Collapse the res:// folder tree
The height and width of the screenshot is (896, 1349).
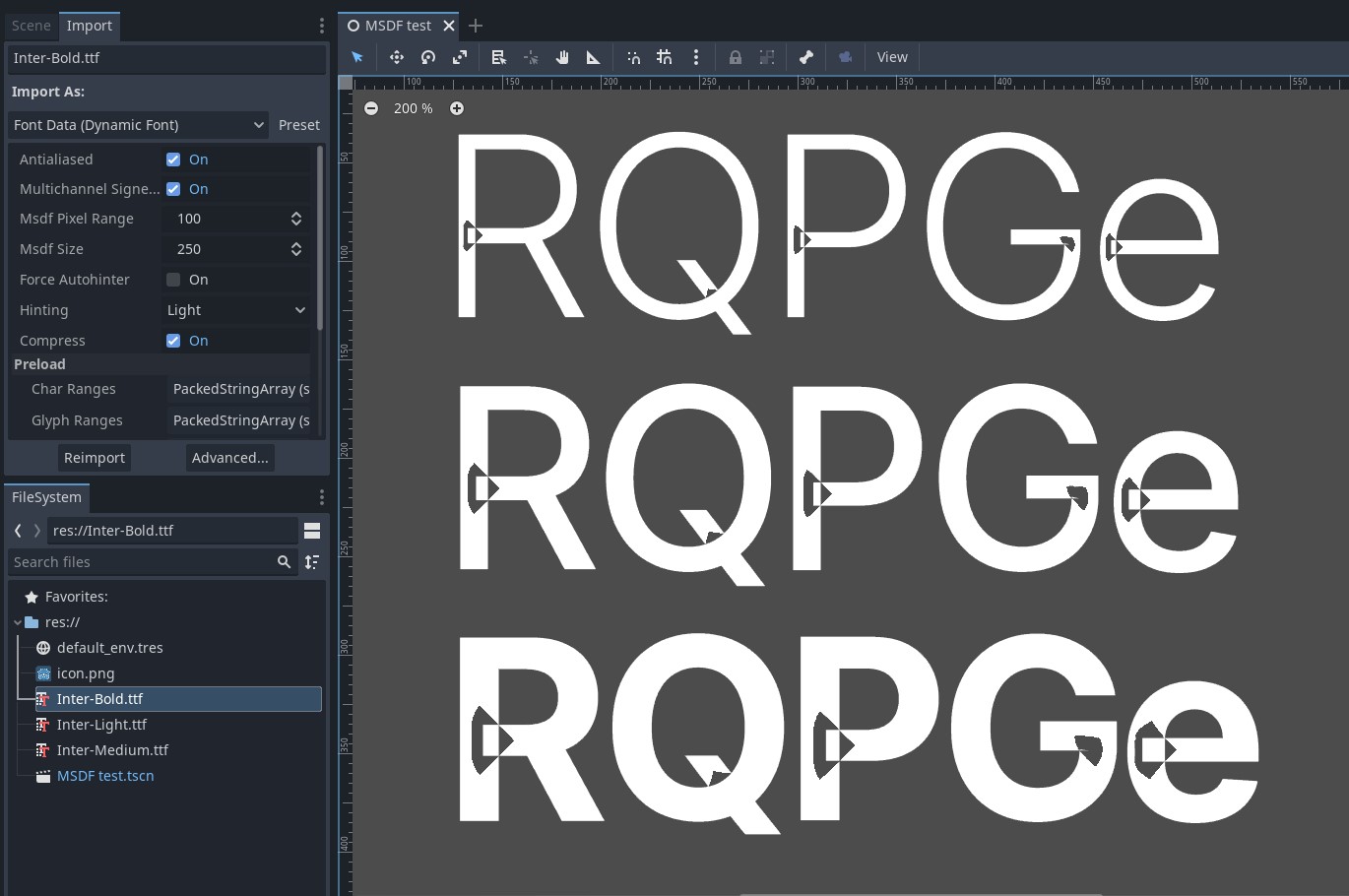pos(17,621)
